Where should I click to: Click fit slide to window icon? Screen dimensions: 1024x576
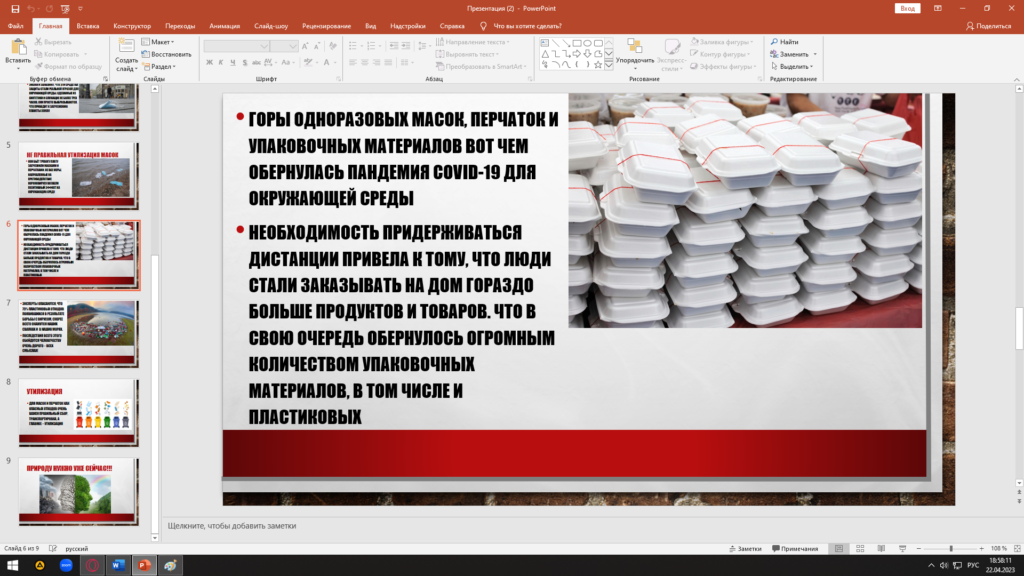pyautogui.click(x=1017, y=549)
